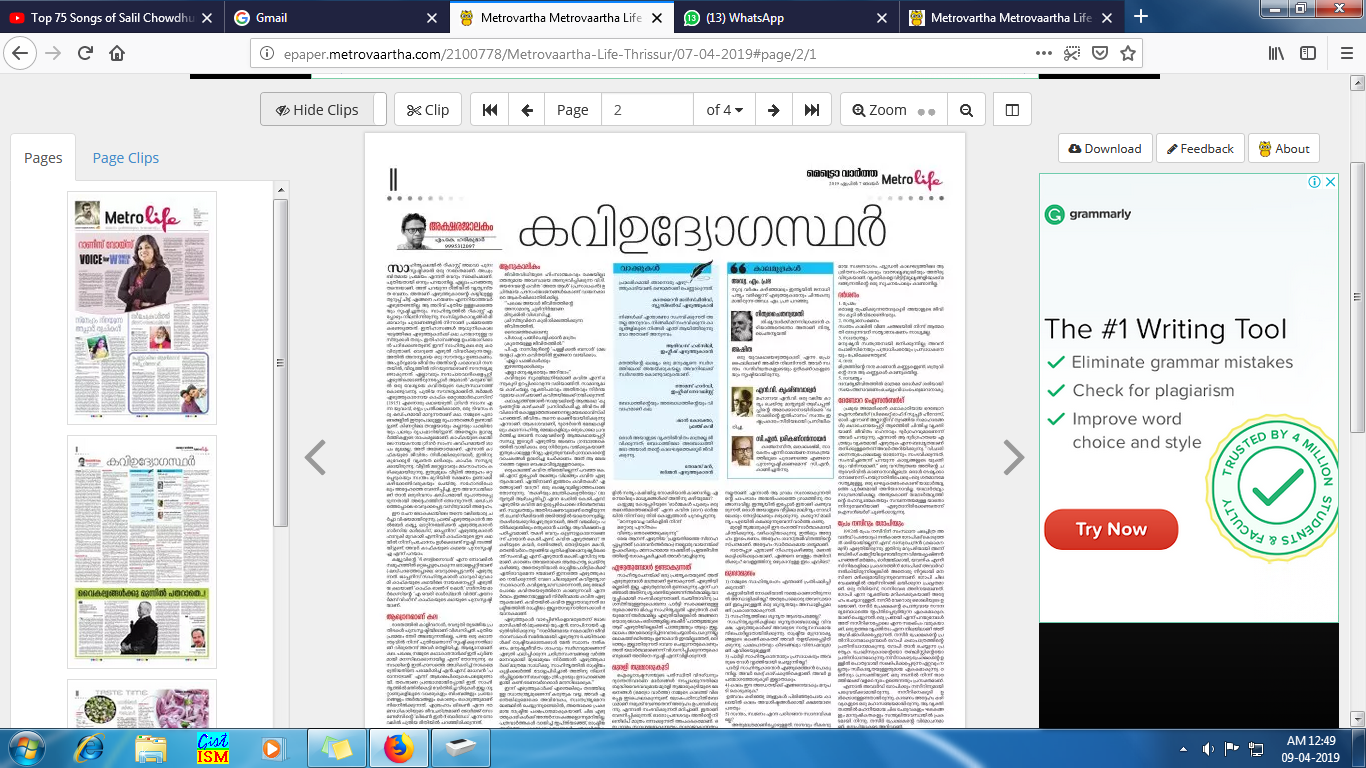Click the zoom out magnifier icon

coord(966,110)
